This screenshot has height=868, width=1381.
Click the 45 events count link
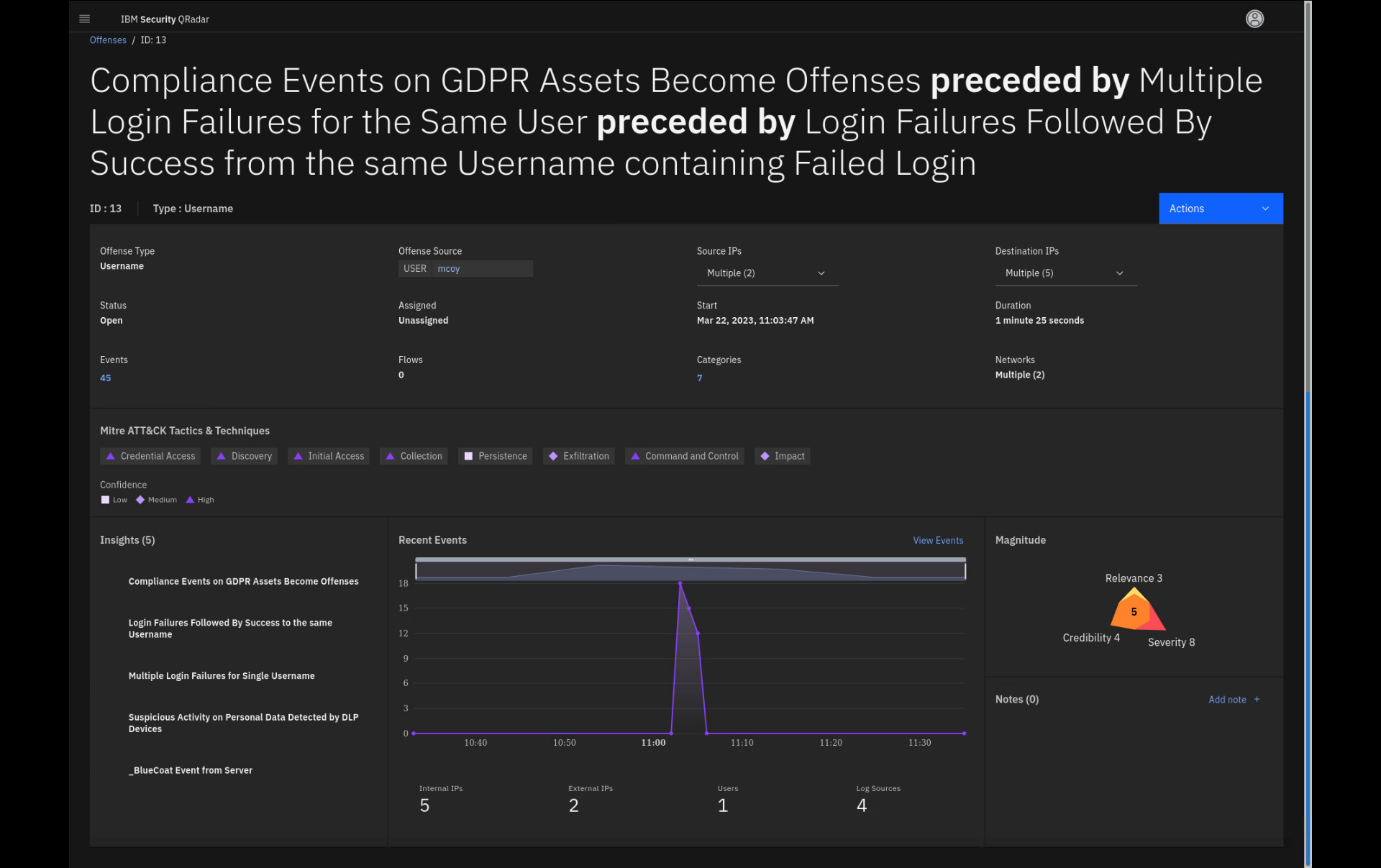coord(106,378)
